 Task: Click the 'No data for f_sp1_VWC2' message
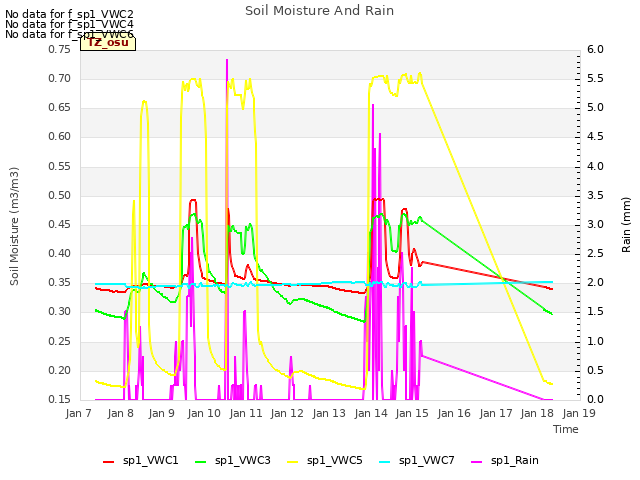(x=69, y=14)
